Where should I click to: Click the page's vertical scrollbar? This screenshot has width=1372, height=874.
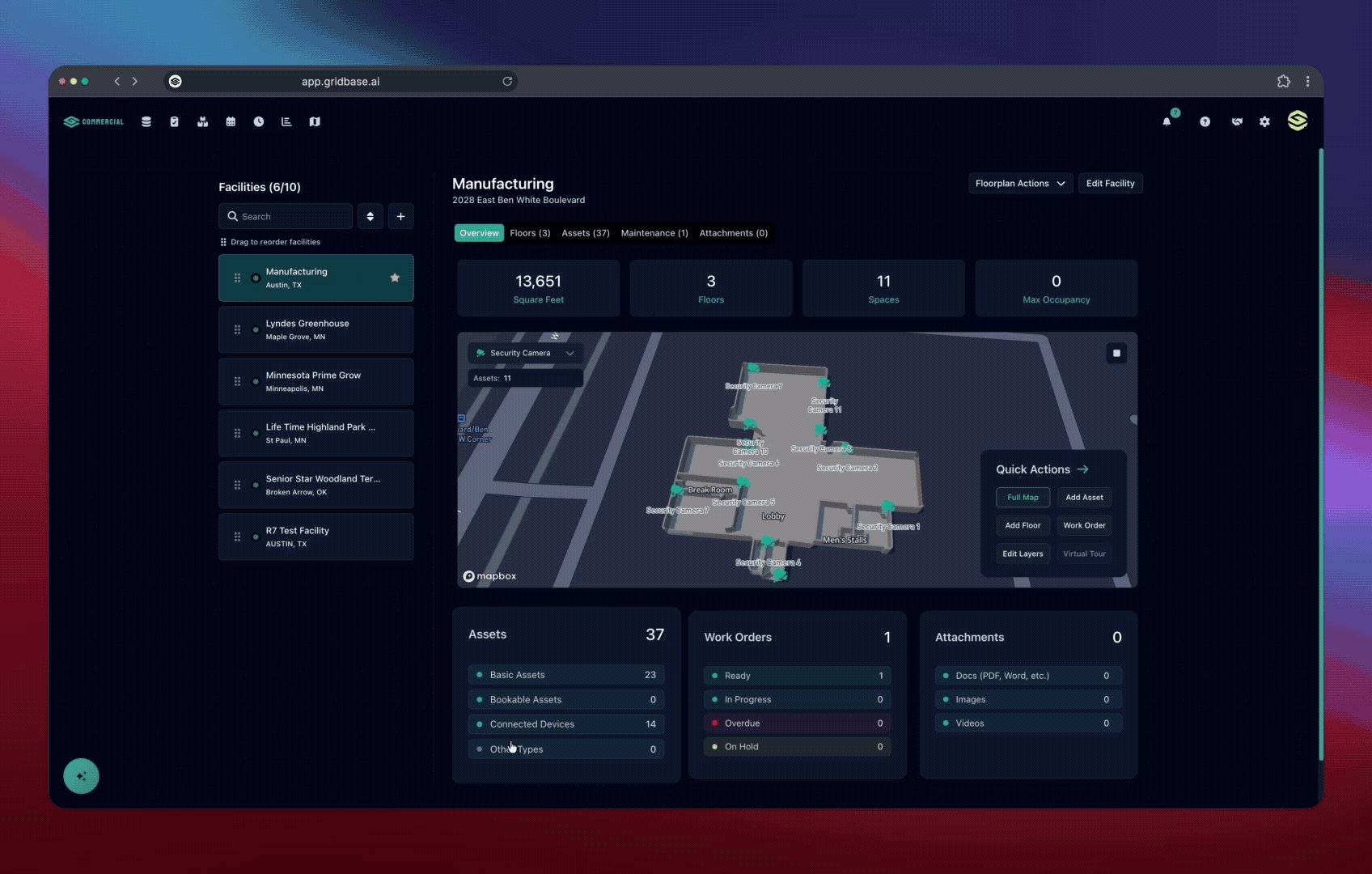pyautogui.click(x=1320, y=453)
